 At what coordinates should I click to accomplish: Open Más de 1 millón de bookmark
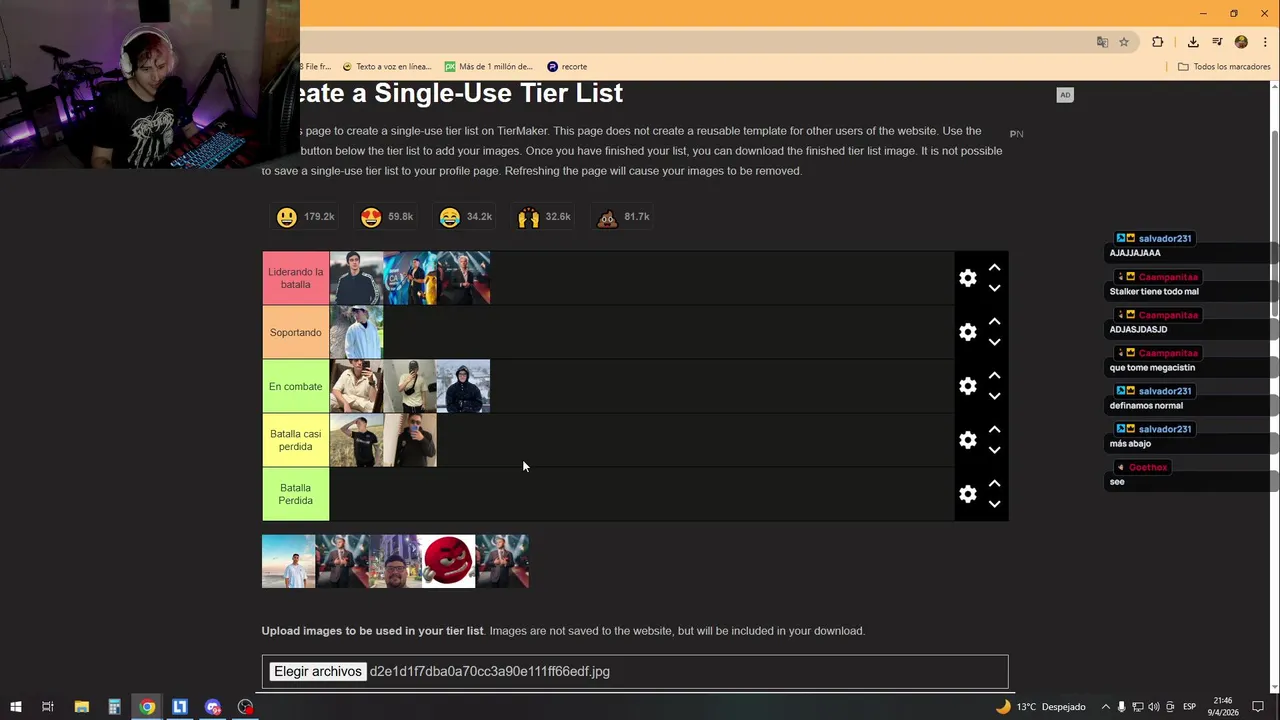coord(489,67)
